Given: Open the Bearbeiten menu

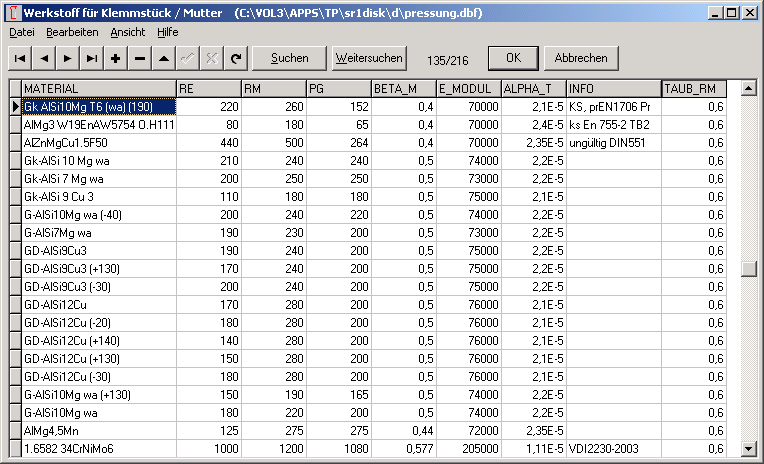Looking at the screenshot, I should (x=72, y=32).
